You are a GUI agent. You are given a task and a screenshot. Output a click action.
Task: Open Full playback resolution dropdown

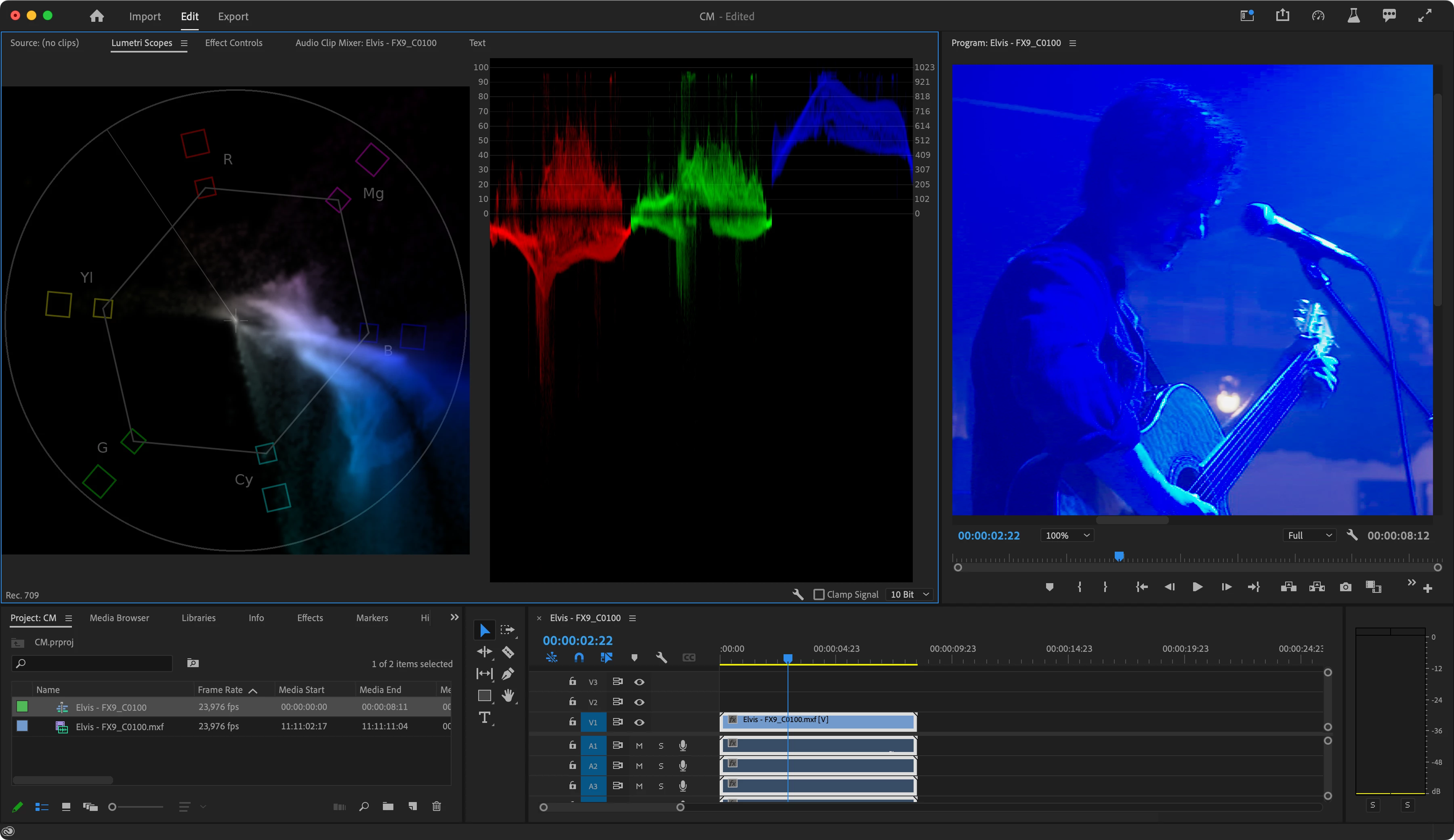pos(1310,535)
